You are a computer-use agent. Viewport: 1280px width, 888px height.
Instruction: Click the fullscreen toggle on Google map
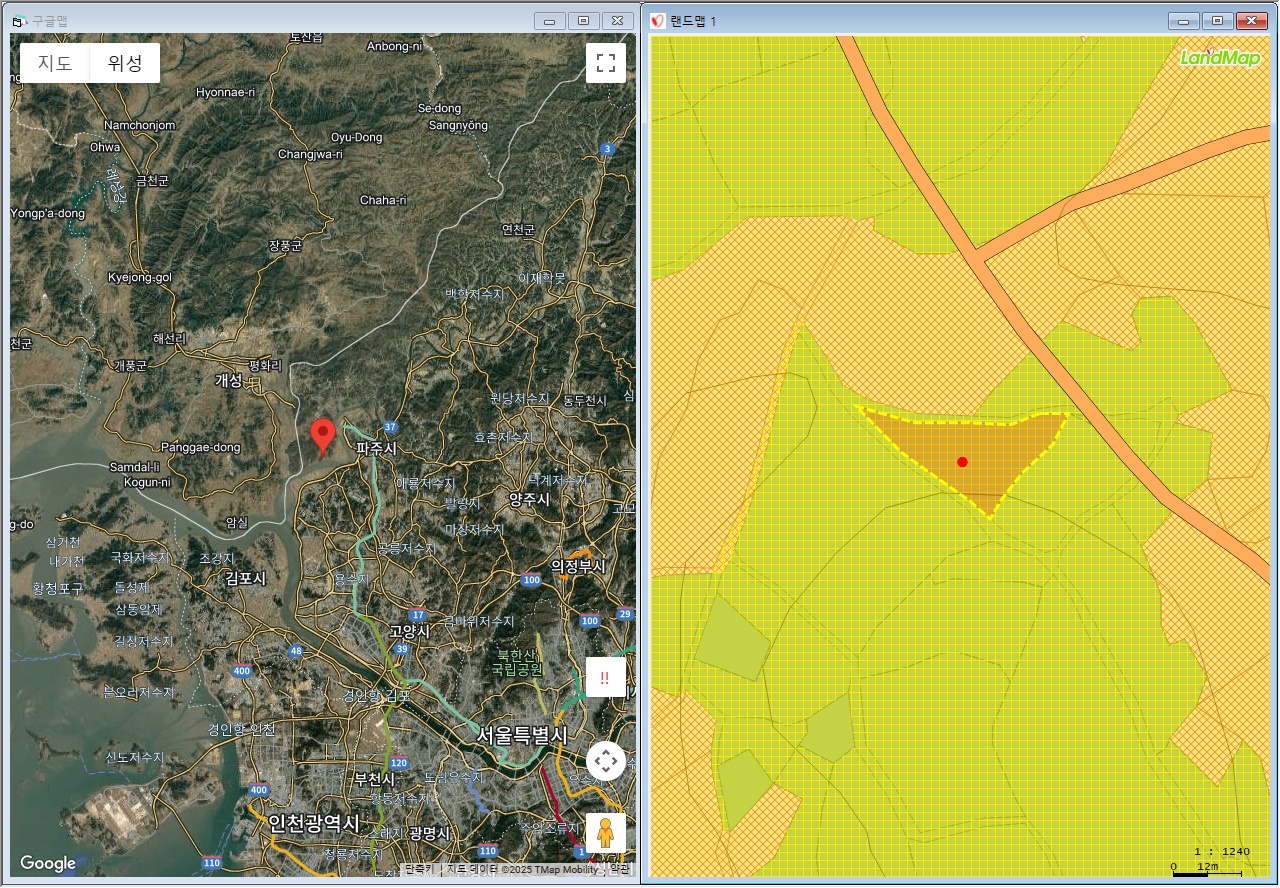point(605,63)
